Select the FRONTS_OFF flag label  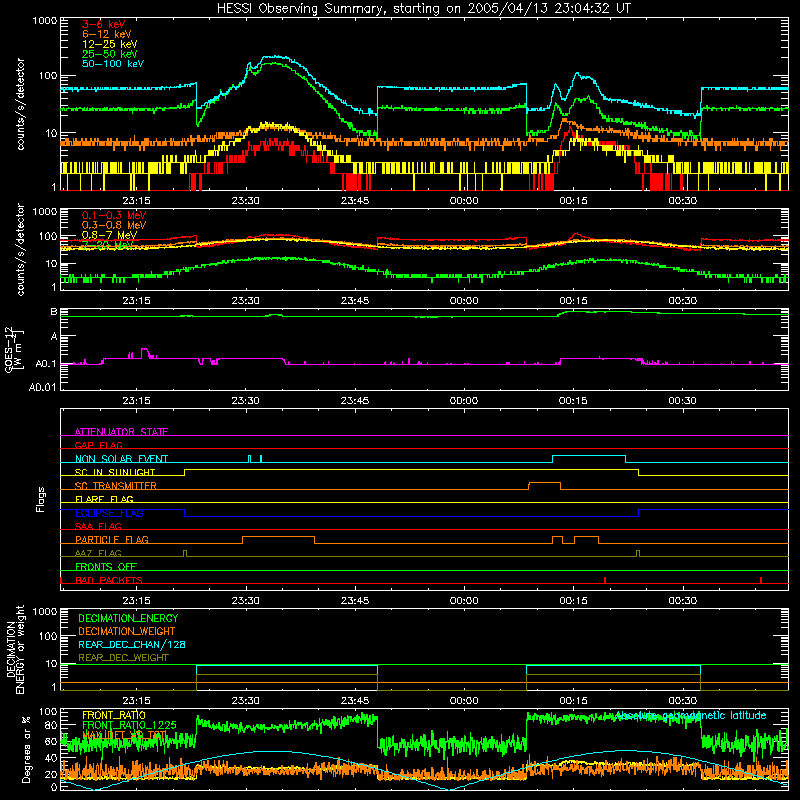point(106,567)
